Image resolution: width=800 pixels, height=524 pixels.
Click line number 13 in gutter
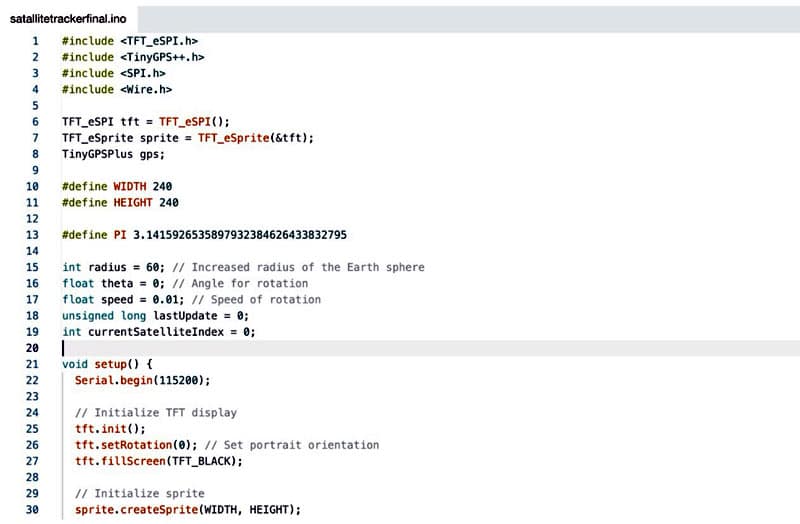click(33, 235)
